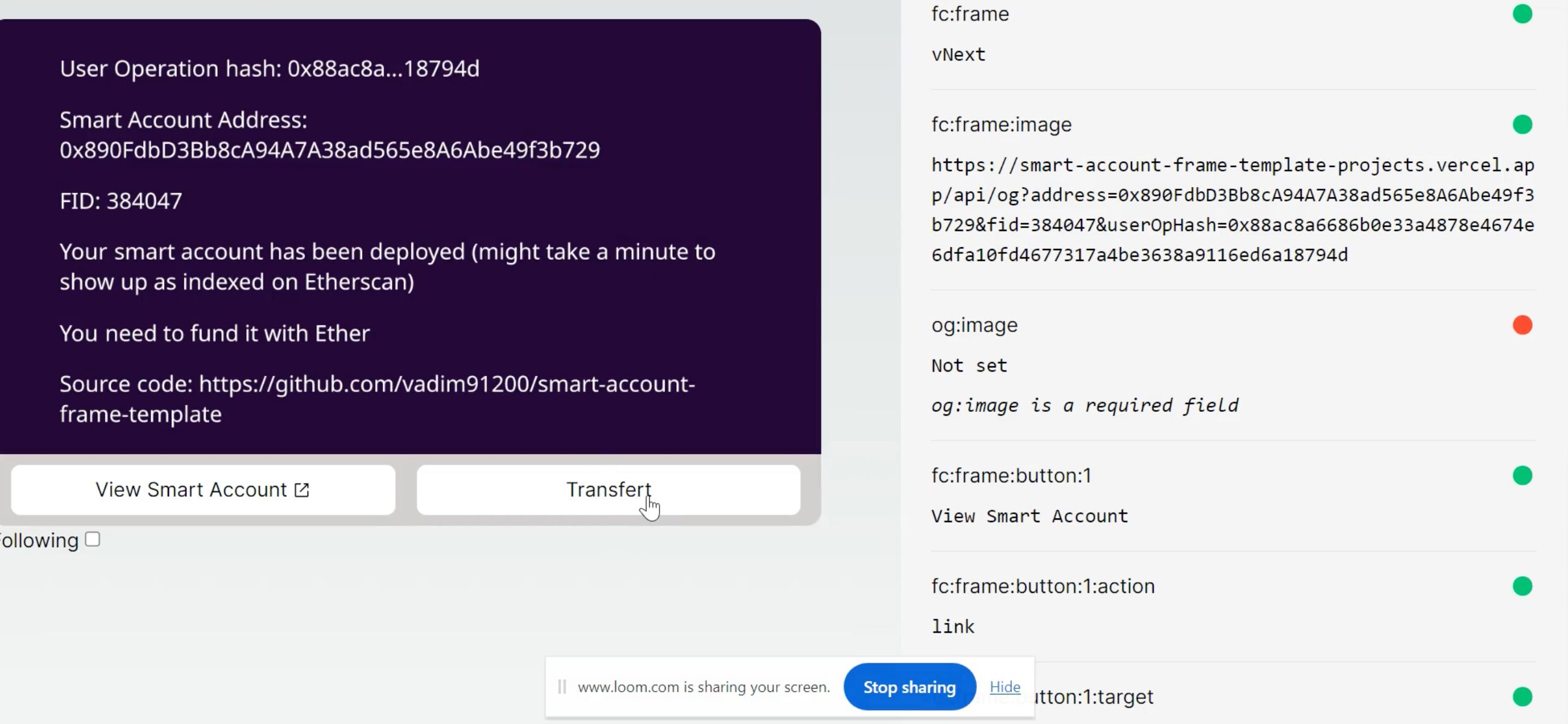This screenshot has width=1568, height=724.
Task: Click 'og:image is a required field' message
Action: 1085,405
